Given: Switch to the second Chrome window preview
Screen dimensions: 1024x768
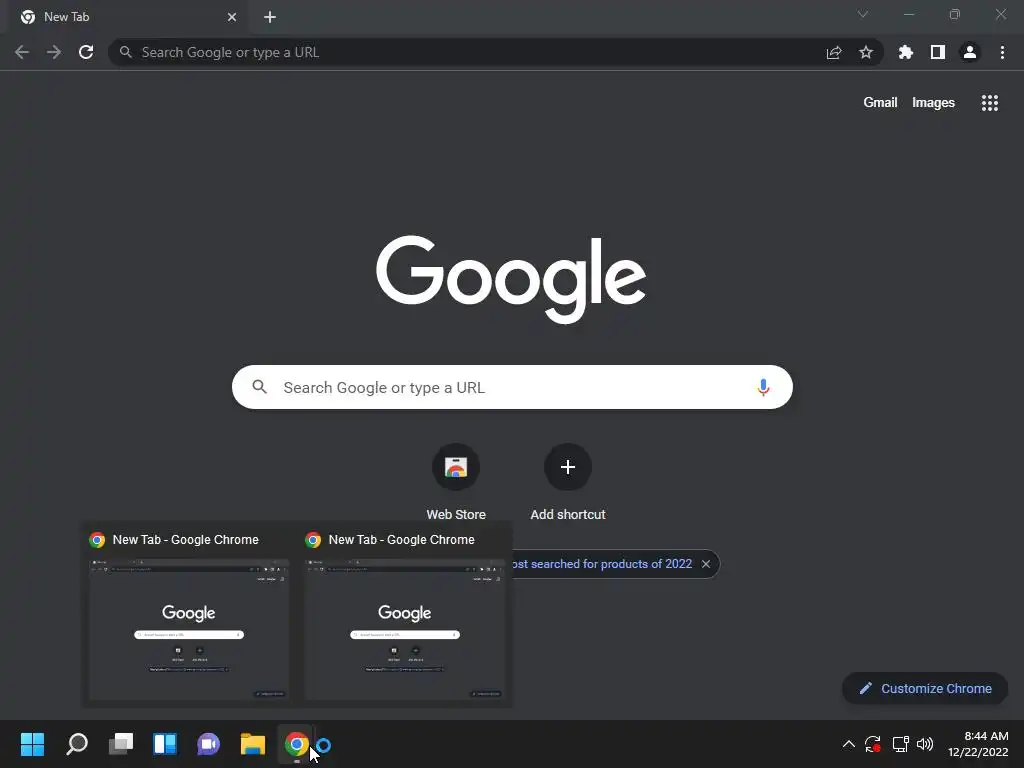Looking at the screenshot, I should [405, 616].
